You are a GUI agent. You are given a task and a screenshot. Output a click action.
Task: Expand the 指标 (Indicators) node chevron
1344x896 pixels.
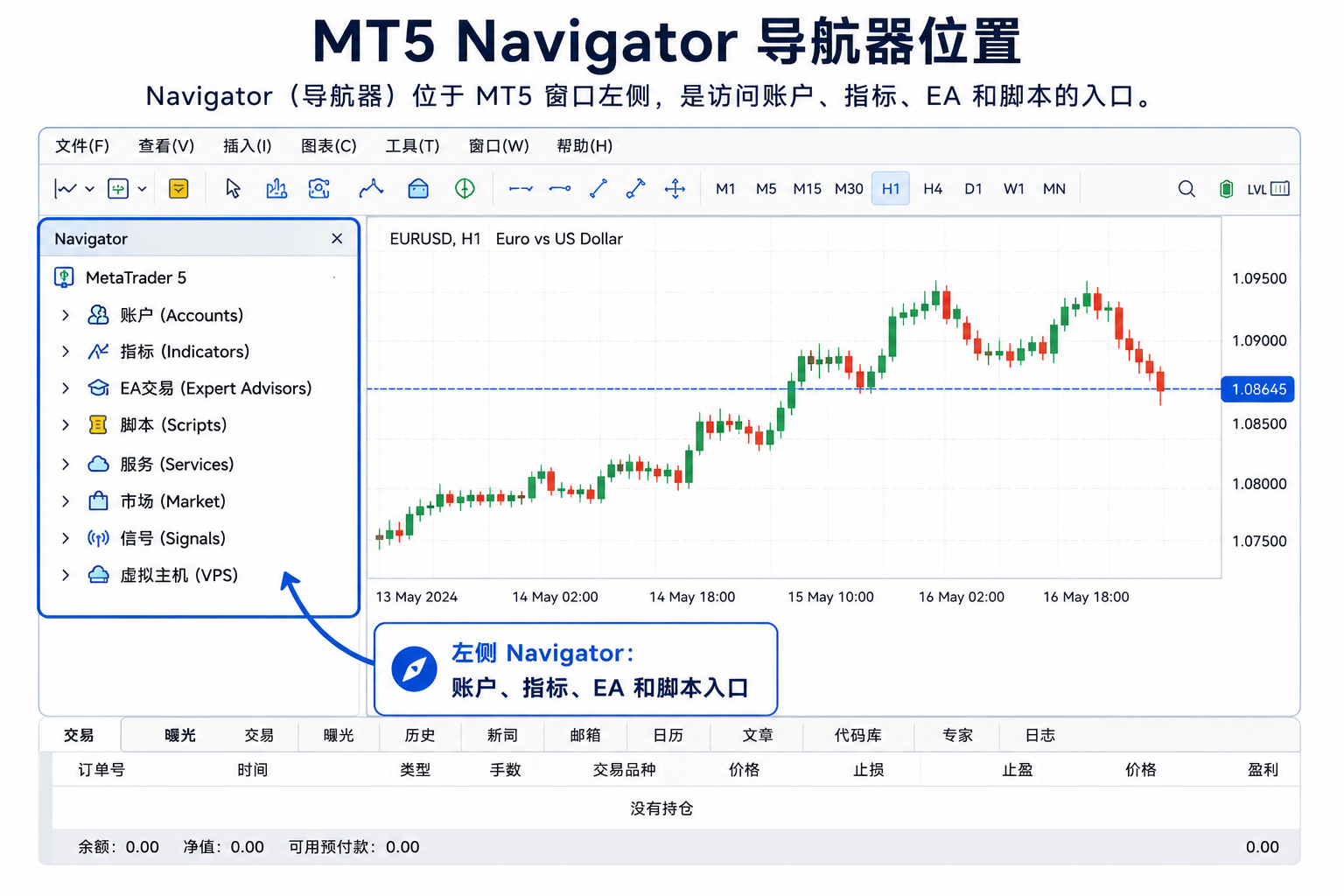66,352
